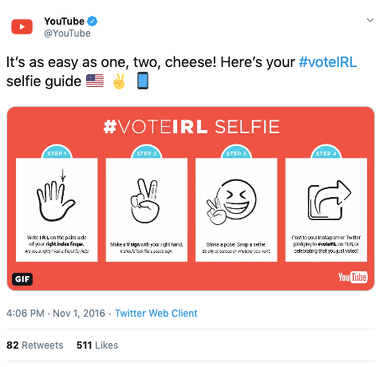This screenshot has height=367, width=379.
Task: Click the American flag emoji
Action: (x=95, y=81)
